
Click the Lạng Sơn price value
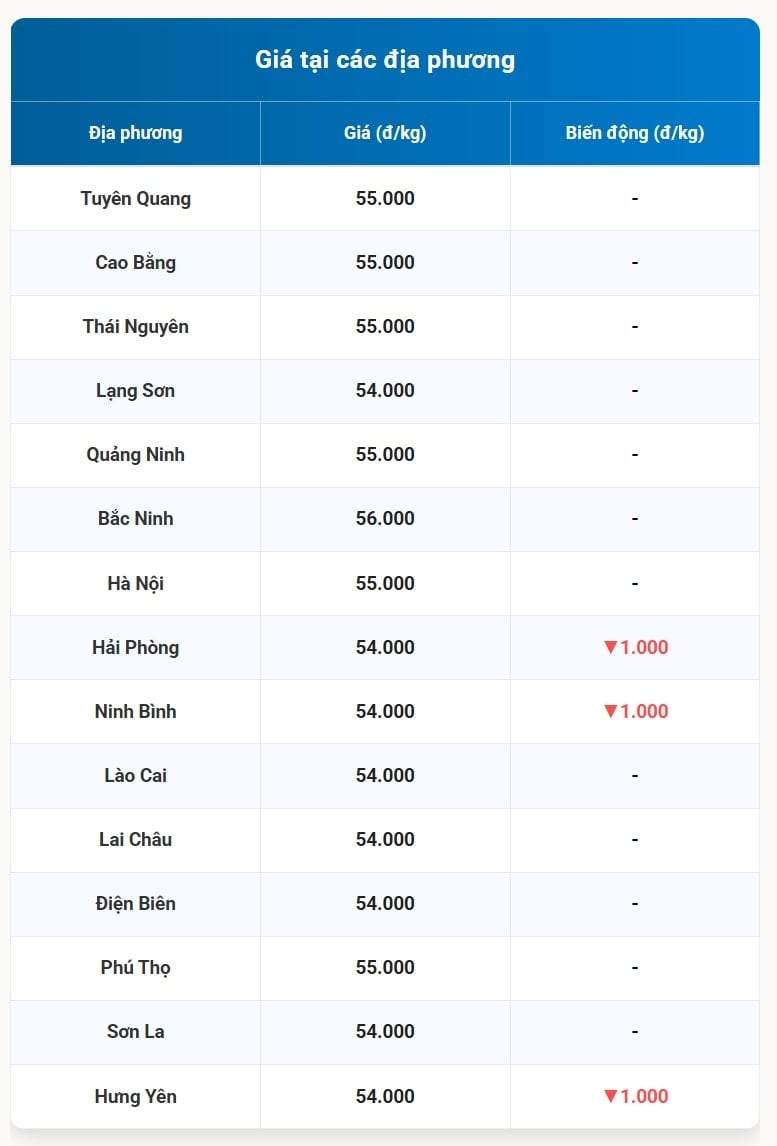[x=385, y=390]
